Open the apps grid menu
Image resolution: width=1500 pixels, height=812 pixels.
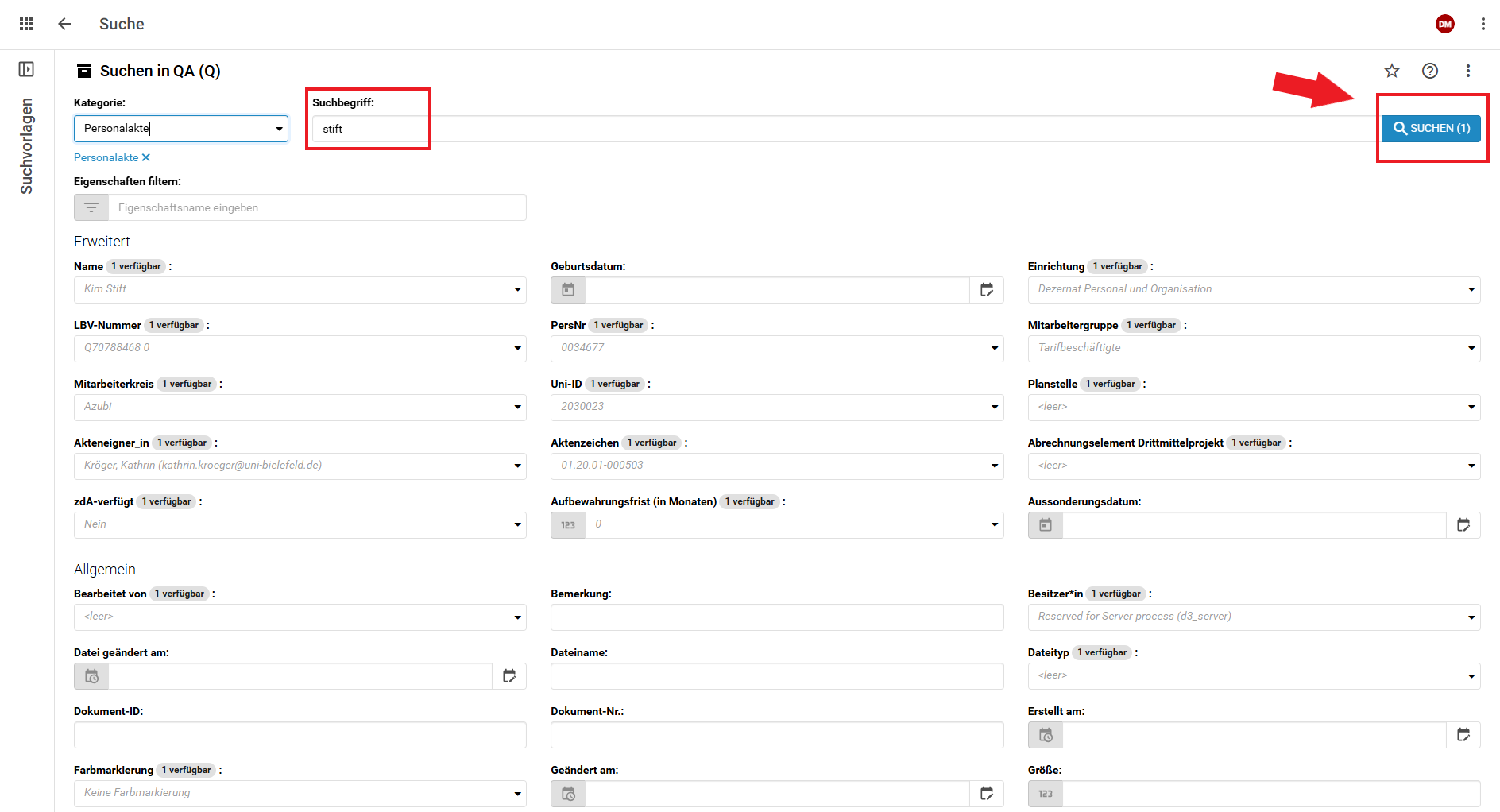[x=26, y=24]
